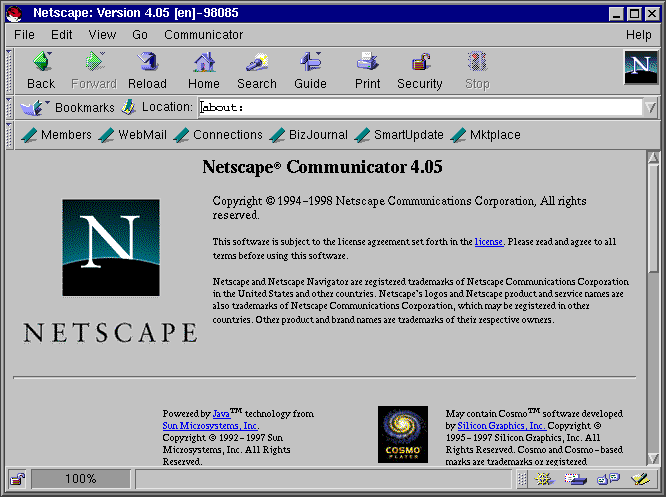Viewport: 666px width, 497px height.
Task: Open the Search toolbar button
Action: coord(257,71)
